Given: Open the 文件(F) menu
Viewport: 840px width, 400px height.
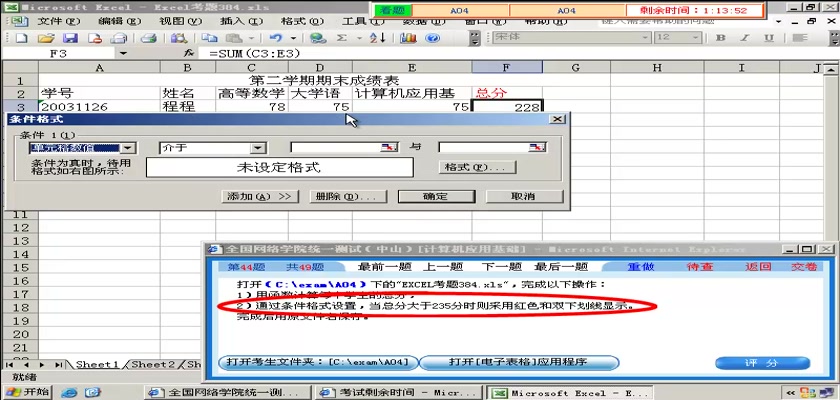Looking at the screenshot, I should point(58,22).
